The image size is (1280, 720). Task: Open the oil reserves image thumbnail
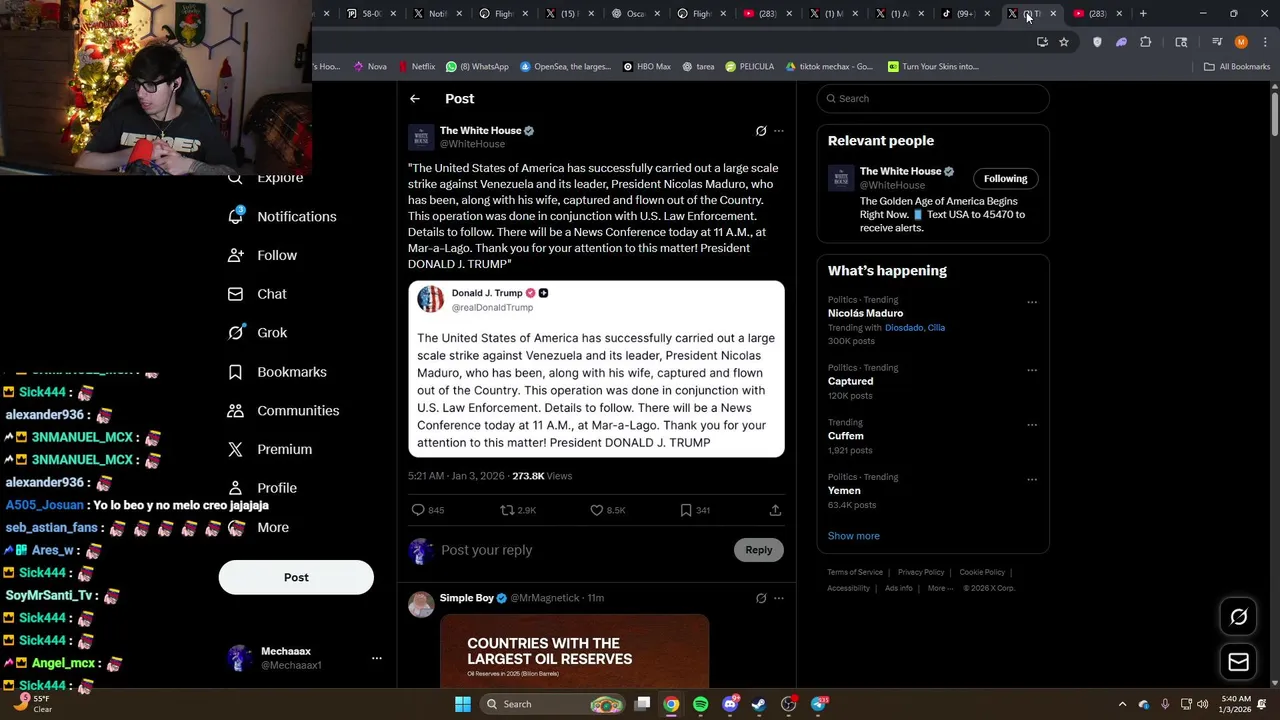point(574,651)
